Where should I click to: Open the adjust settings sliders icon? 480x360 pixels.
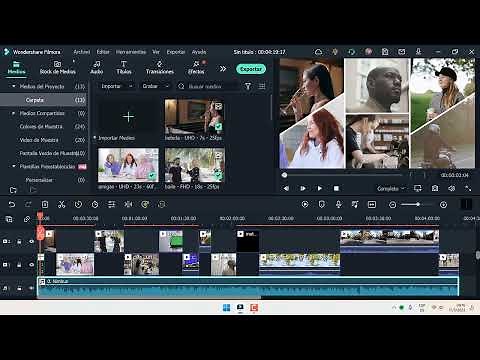coord(112,204)
